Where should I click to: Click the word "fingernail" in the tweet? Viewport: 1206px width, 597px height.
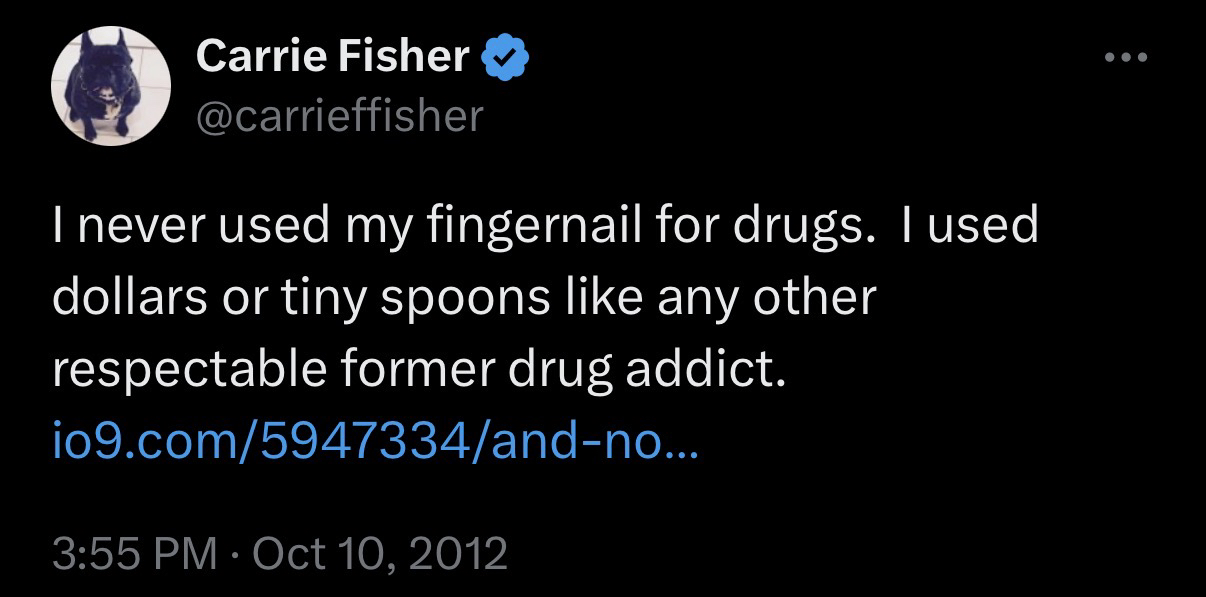point(505,226)
